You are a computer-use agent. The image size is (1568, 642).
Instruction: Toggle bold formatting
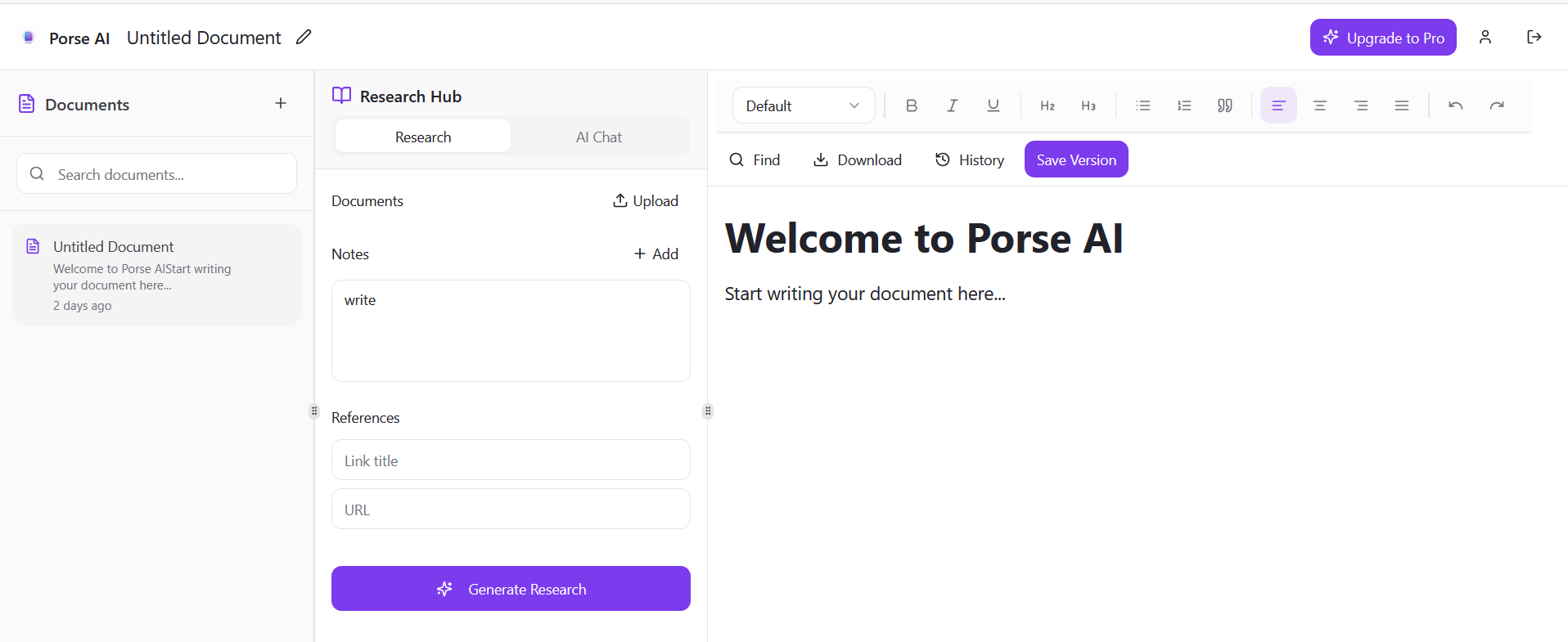pos(912,106)
